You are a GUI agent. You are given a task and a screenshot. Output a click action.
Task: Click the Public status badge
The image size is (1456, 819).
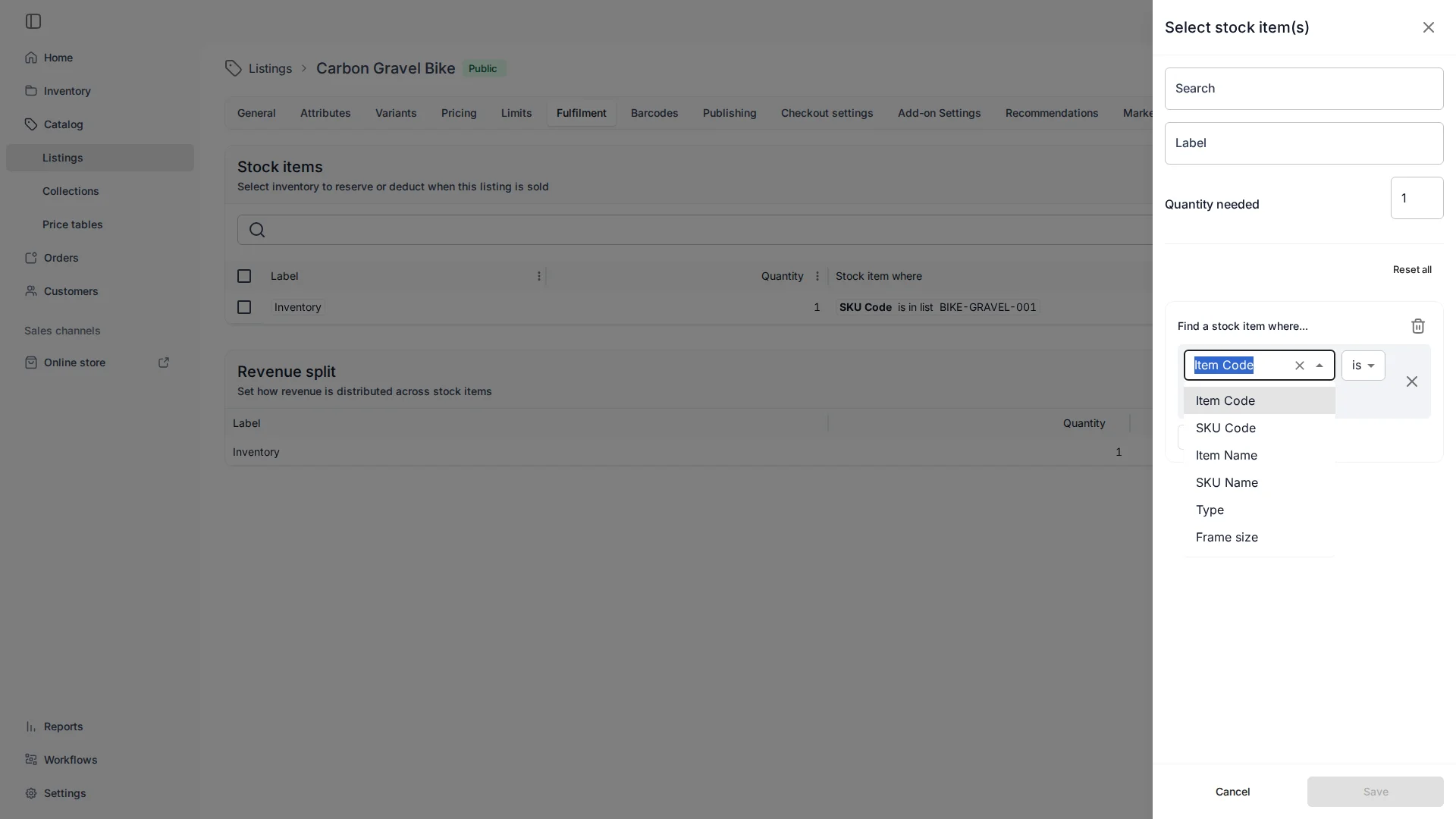[483, 68]
